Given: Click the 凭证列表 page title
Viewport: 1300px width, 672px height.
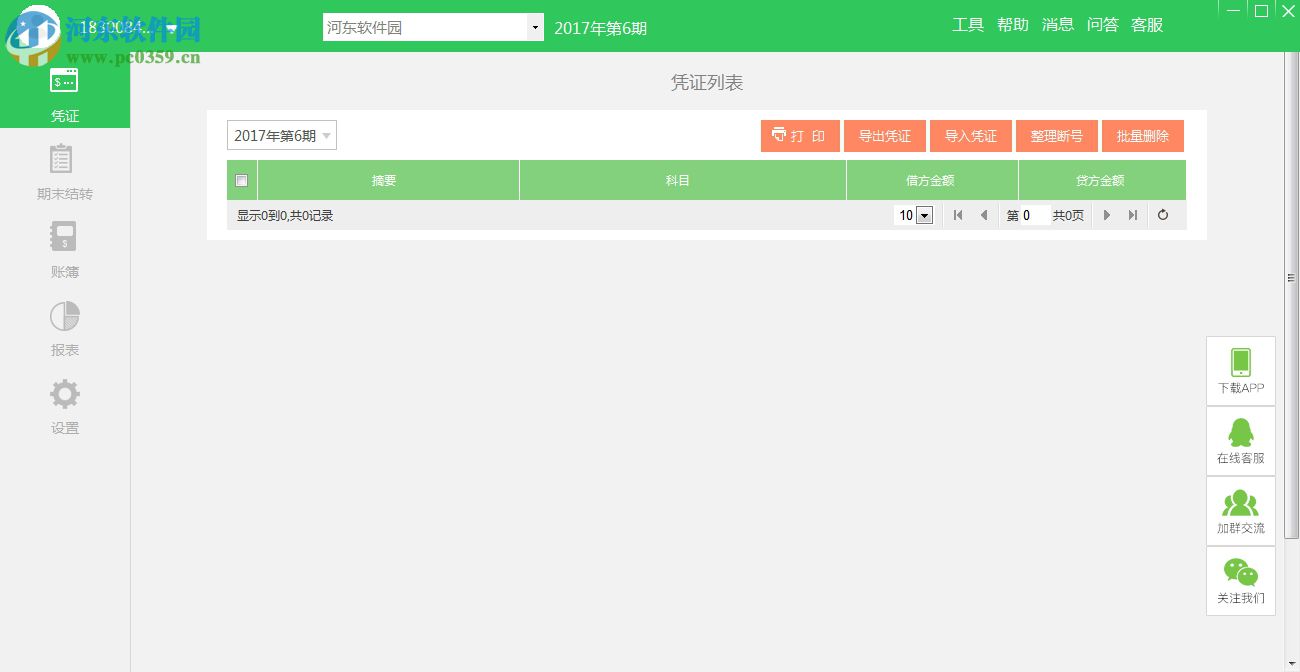Looking at the screenshot, I should click(x=707, y=83).
